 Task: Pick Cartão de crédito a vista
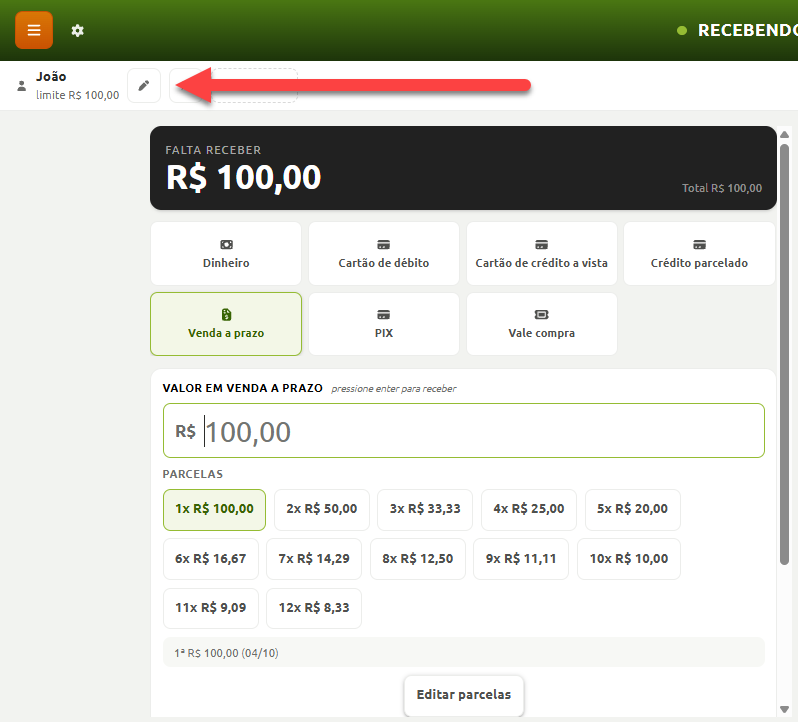coord(542,253)
